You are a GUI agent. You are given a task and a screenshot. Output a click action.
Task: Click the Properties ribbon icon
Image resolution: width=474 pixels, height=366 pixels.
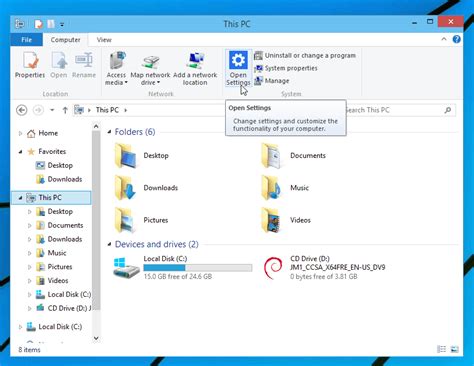tap(30, 60)
